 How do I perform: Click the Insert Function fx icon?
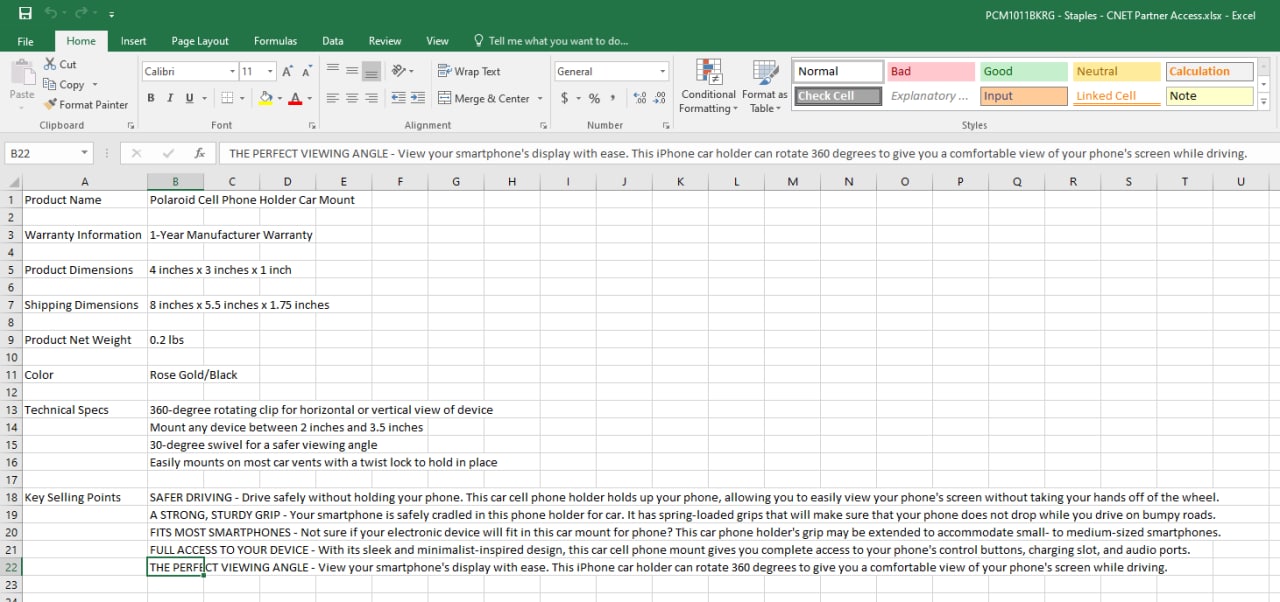pos(200,153)
